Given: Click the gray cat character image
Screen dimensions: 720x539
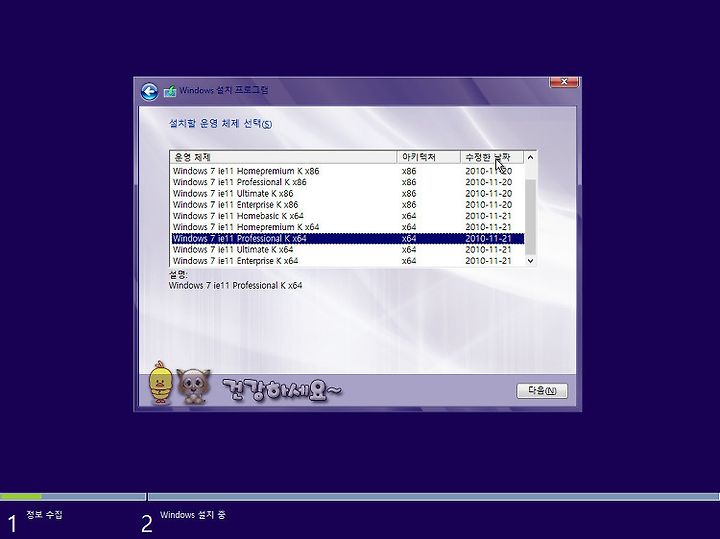Looking at the screenshot, I should tap(193, 386).
